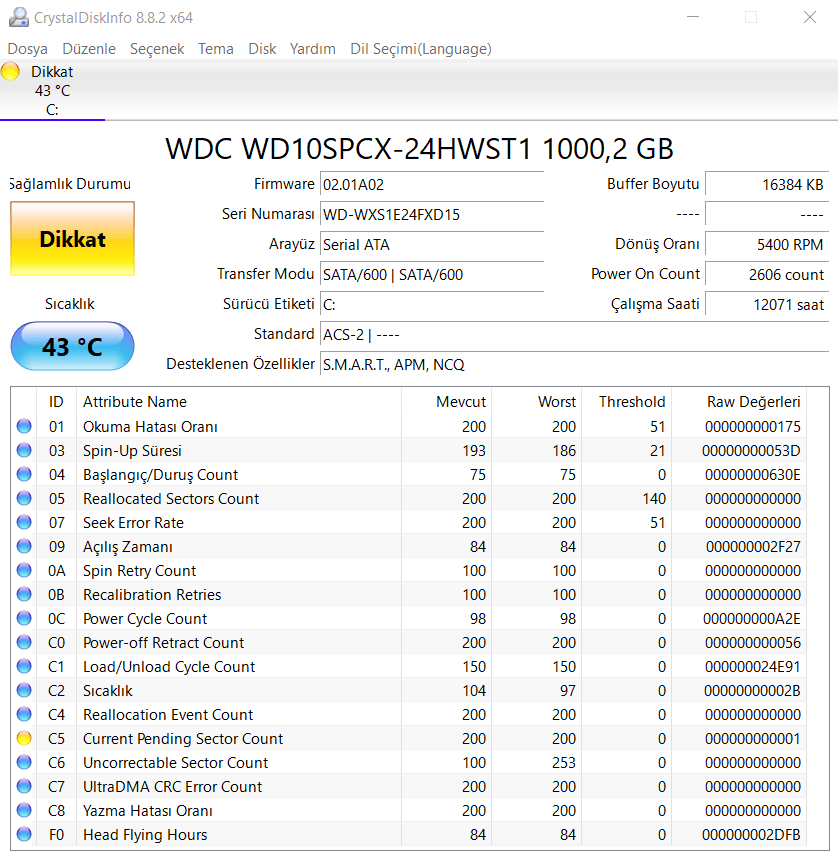Click status icon for Recalibration Retries row
The width and height of the screenshot is (838, 861).
[24, 594]
